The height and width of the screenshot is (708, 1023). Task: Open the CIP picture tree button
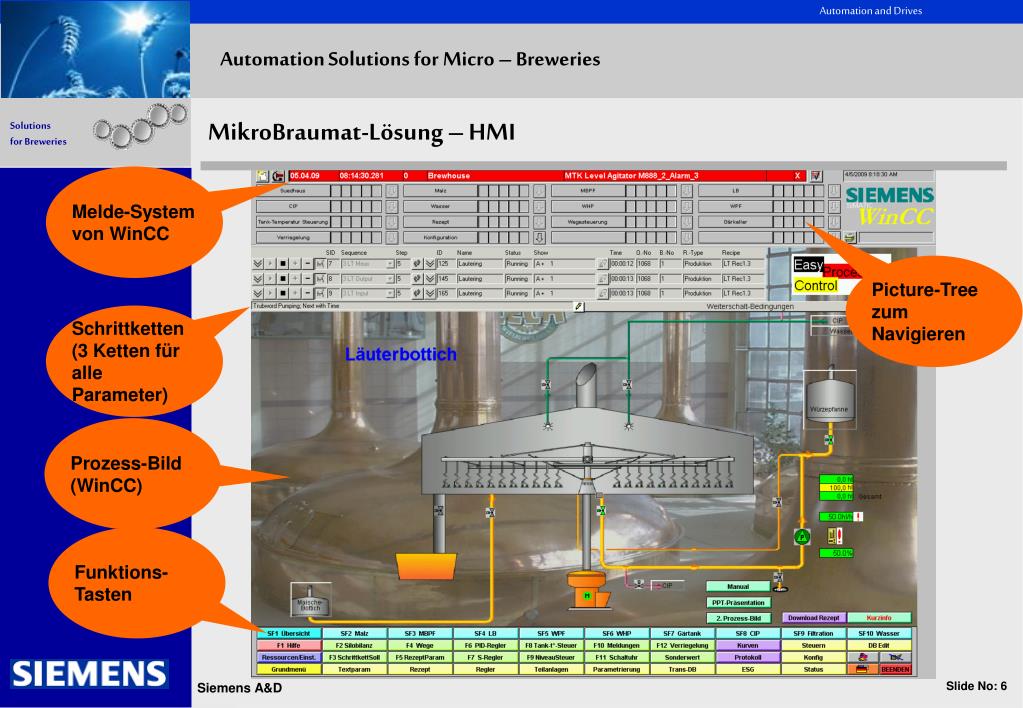[x=293, y=206]
